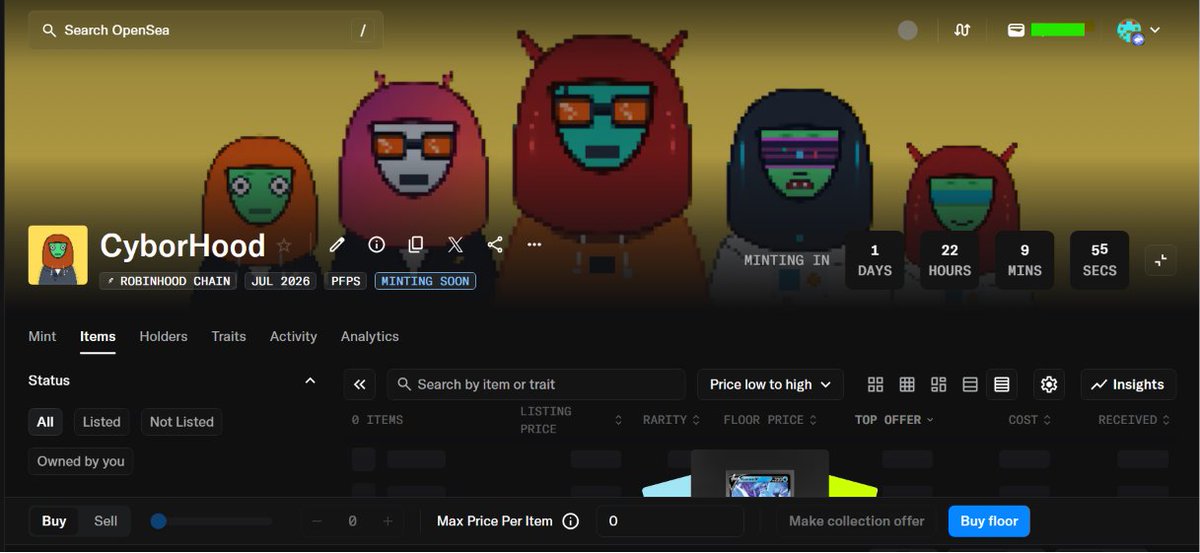Click the PFPS category tag
Viewport: 1200px width, 553px height.
coord(348,281)
